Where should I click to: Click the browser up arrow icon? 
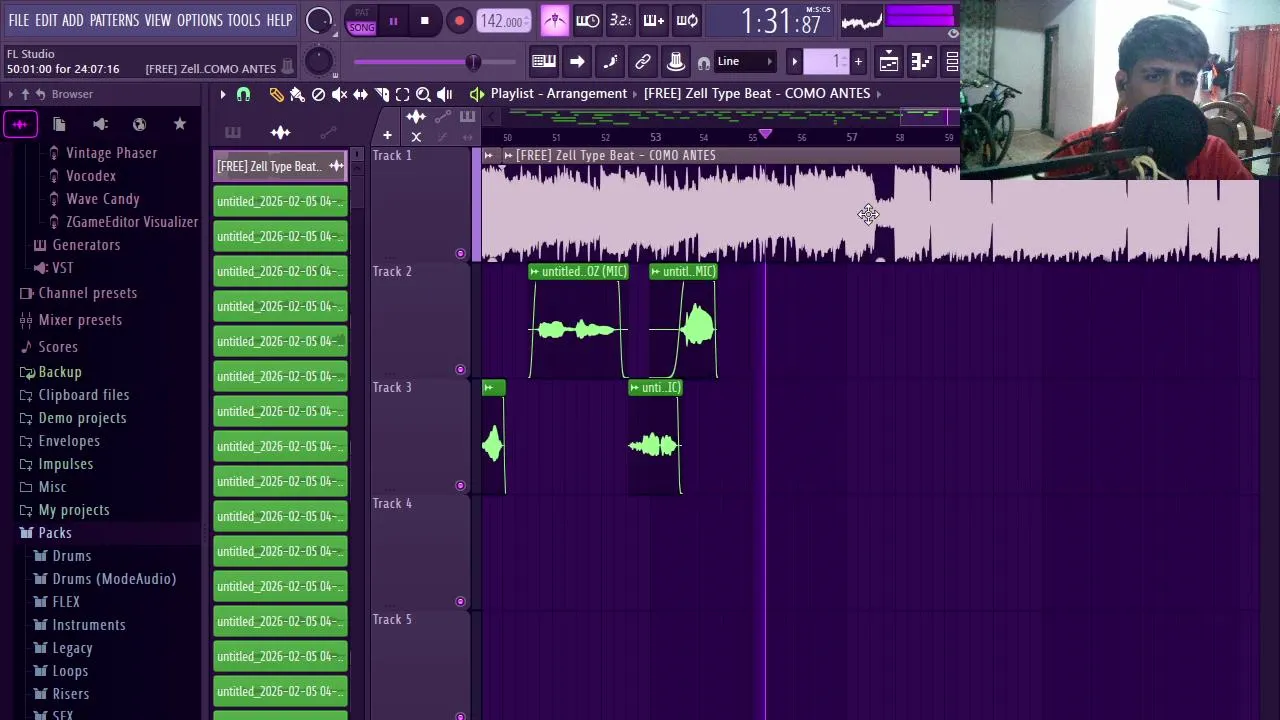pos(25,94)
